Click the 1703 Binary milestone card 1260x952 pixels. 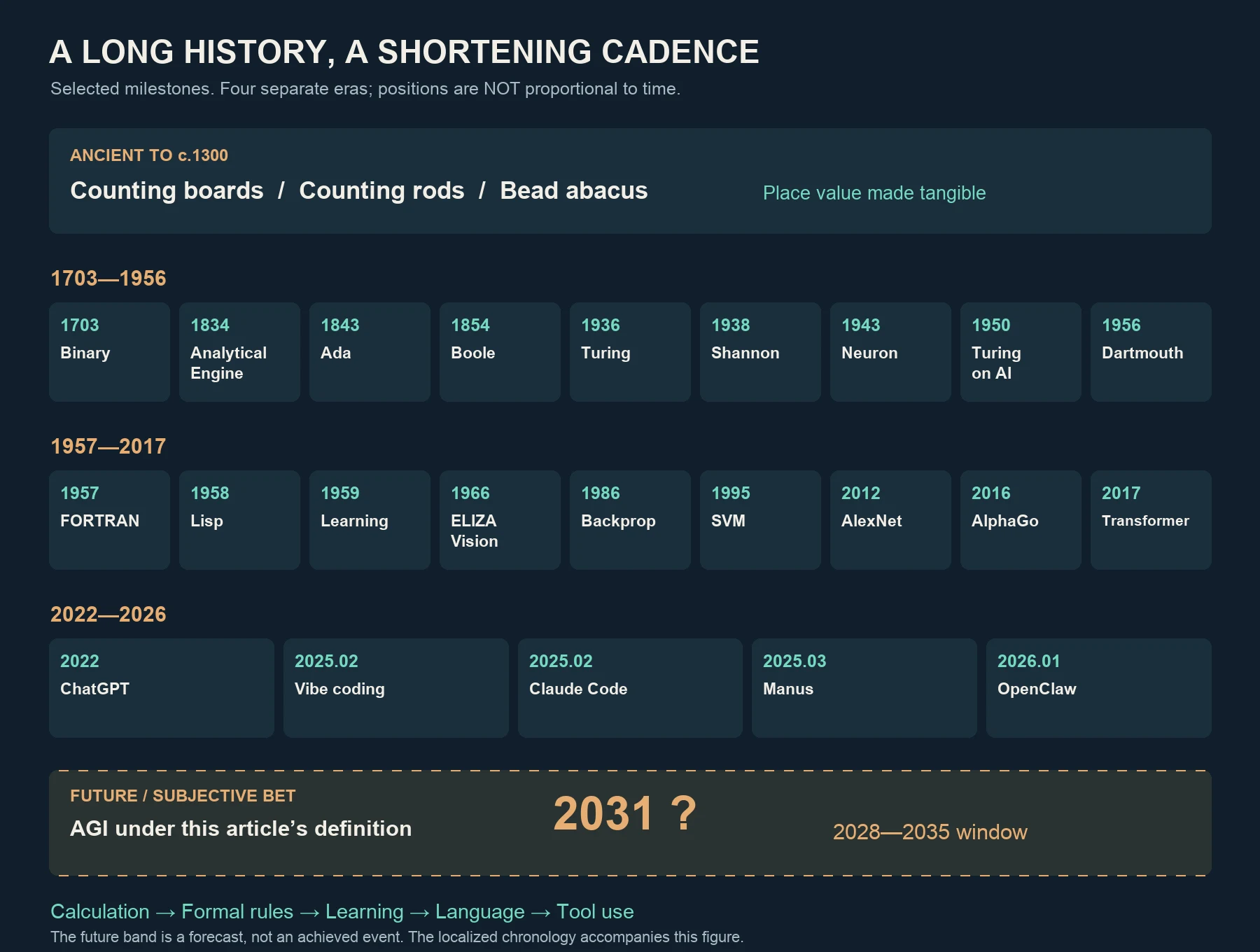(x=109, y=352)
